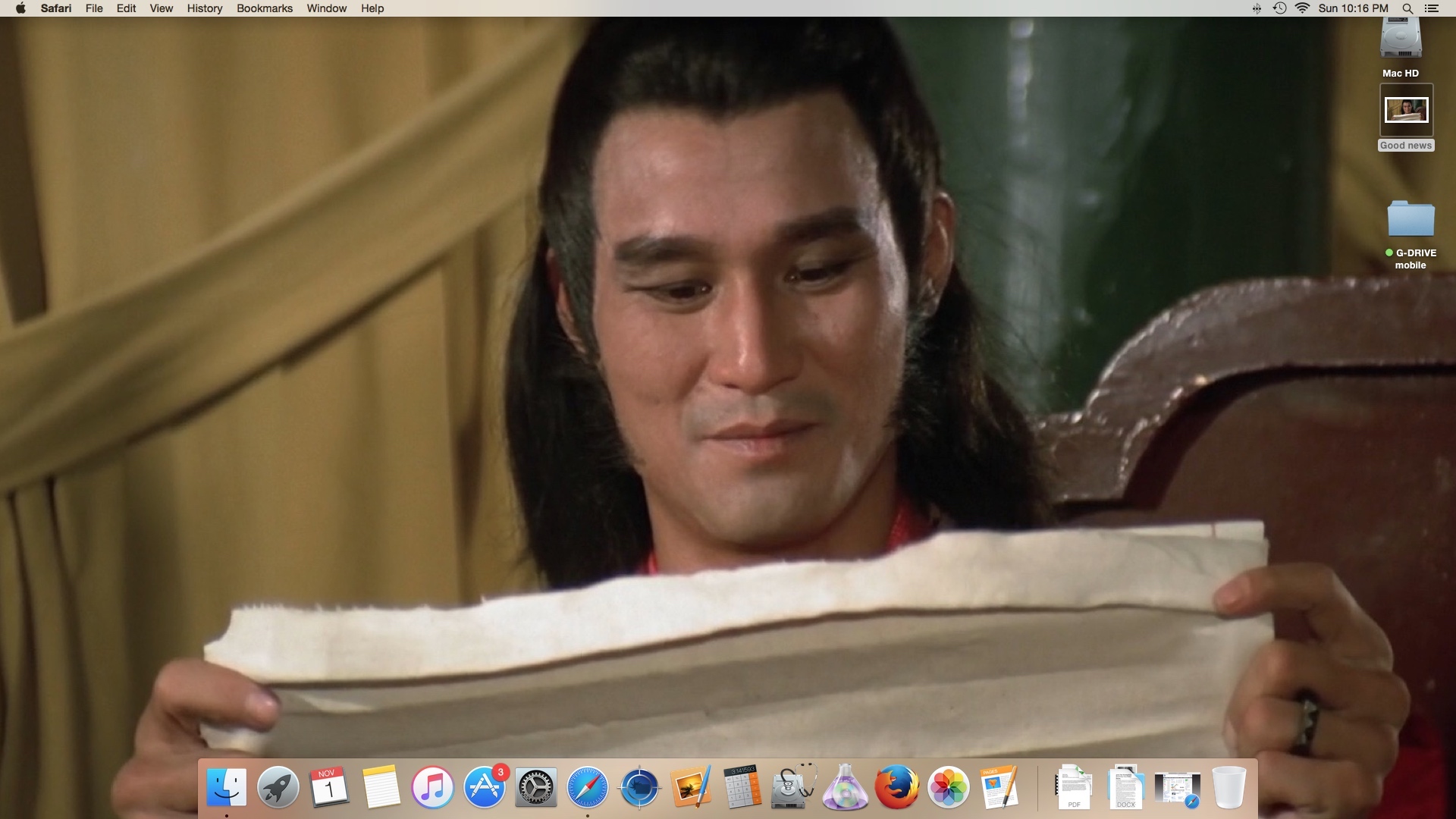Open Disk Utility stethoscope icon
This screenshot has height=819, width=1456.
pos(793,787)
